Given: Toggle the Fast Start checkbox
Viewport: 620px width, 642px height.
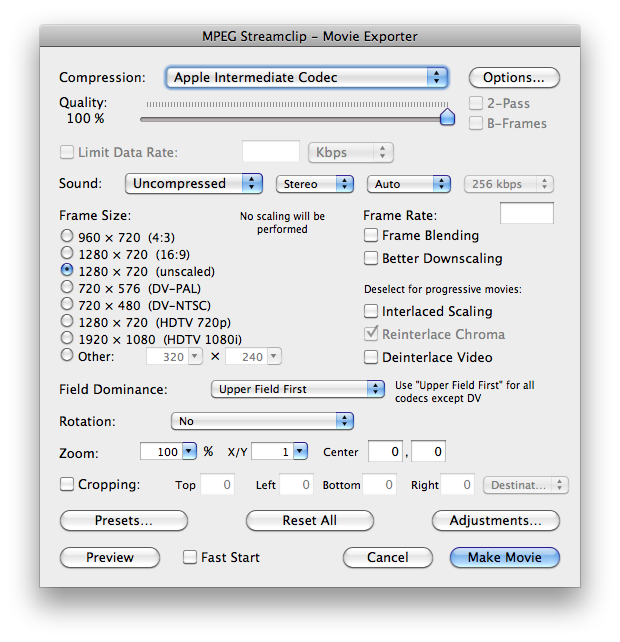Looking at the screenshot, I should (190, 557).
